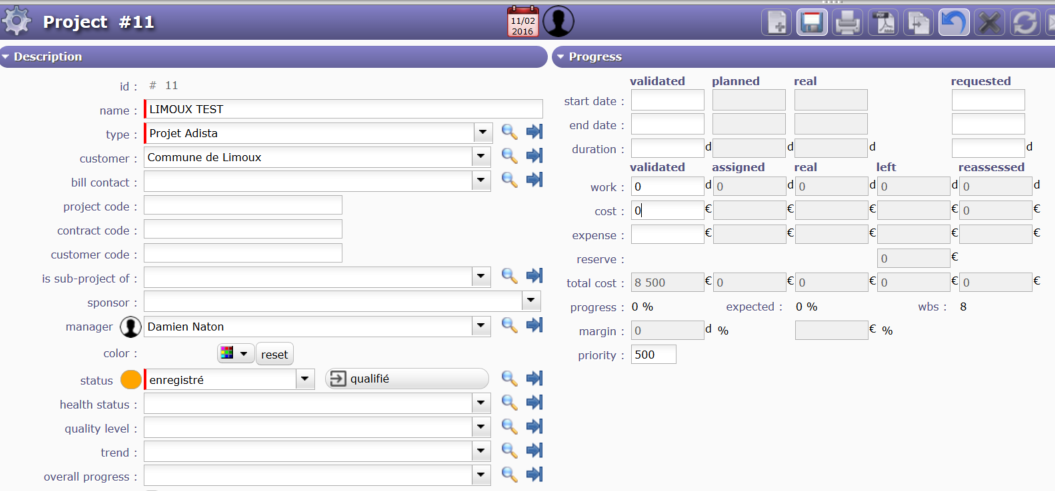Go to parent project blue arrow icon
This screenshot has height=491, width=1055.
pyautogui.click(x=534, y=275)
